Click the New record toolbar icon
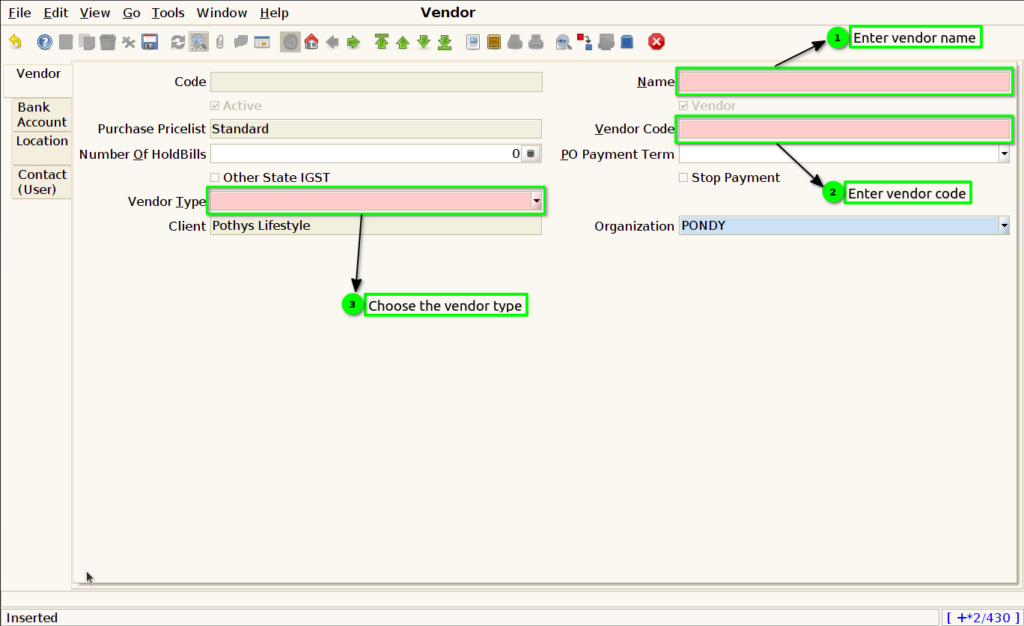The width and height of the screenshot is (1024, 626). [x=65, y=42]
